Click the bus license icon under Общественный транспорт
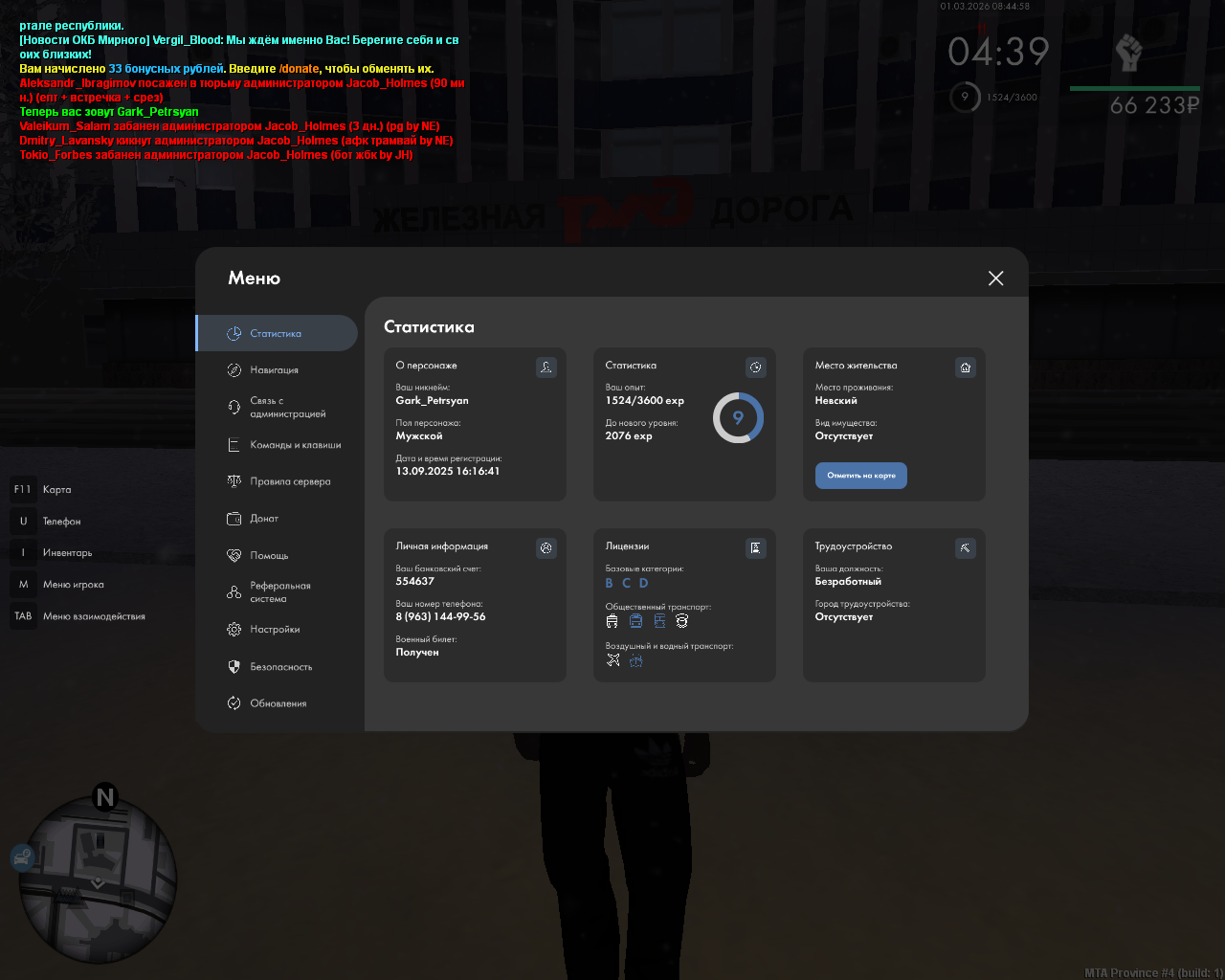 pos(635,621)
